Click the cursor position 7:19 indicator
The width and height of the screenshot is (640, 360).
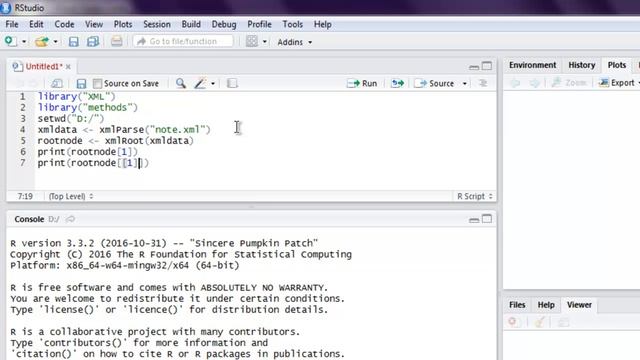coord(25,196)
